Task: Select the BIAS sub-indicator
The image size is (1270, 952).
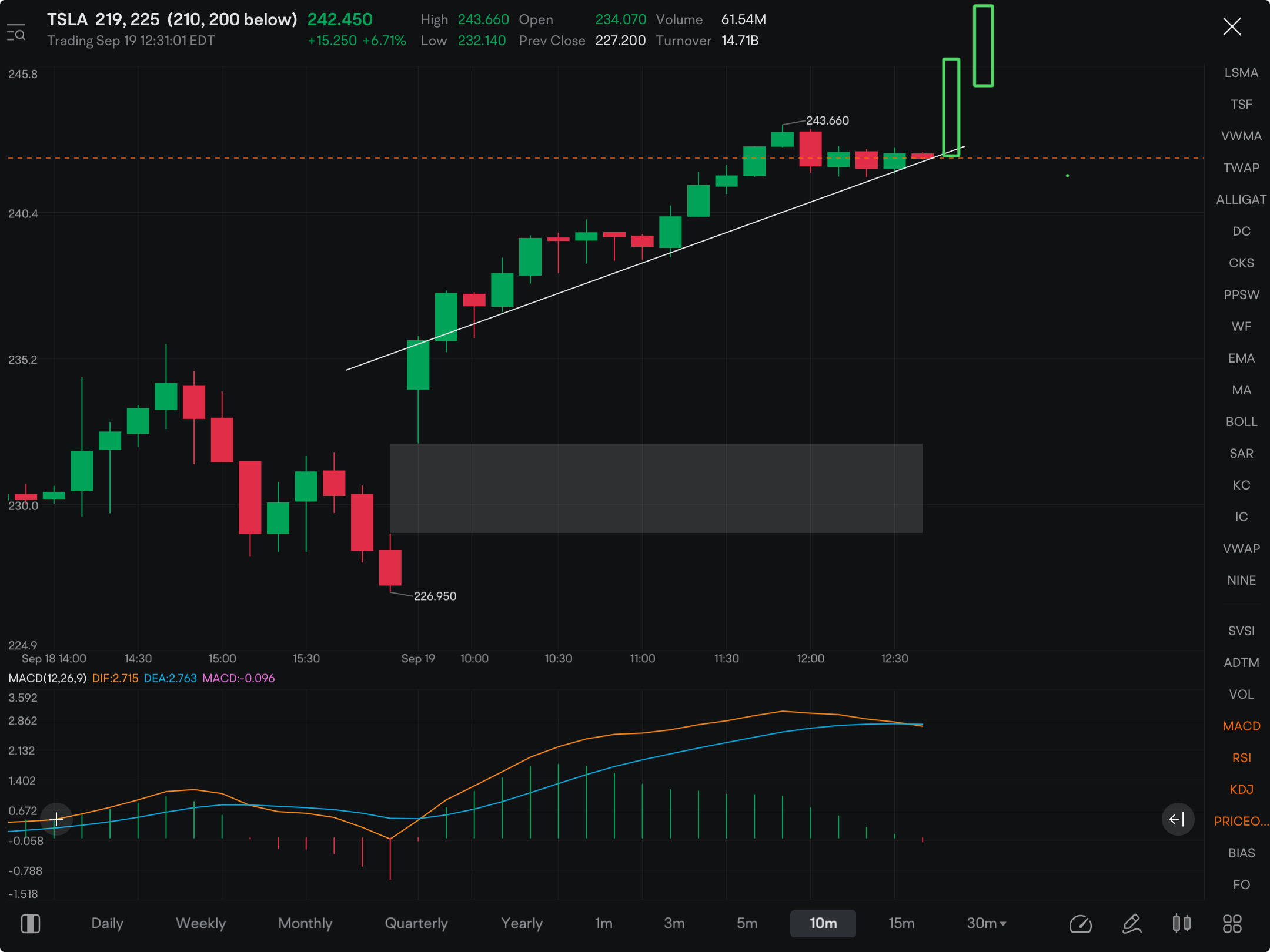Action: (1241, 853)
